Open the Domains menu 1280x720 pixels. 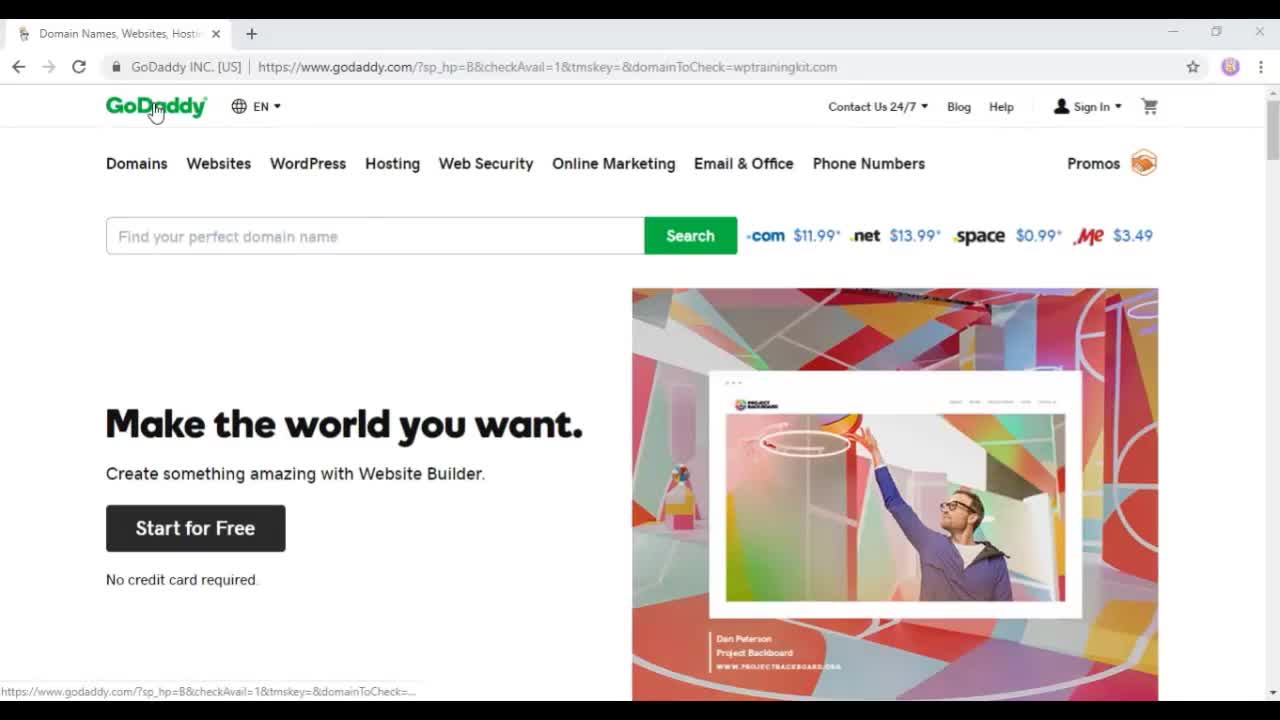click(x=137, y=163)
